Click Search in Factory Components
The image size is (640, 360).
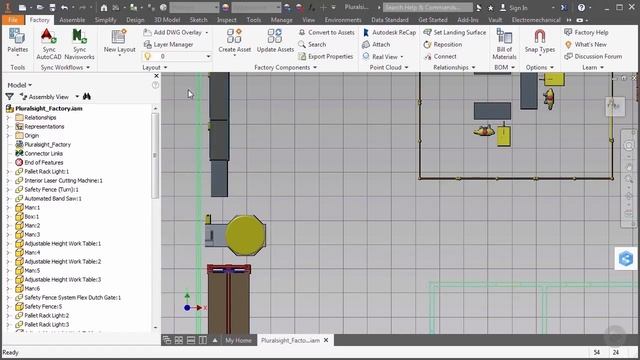[x=312, y=44]
